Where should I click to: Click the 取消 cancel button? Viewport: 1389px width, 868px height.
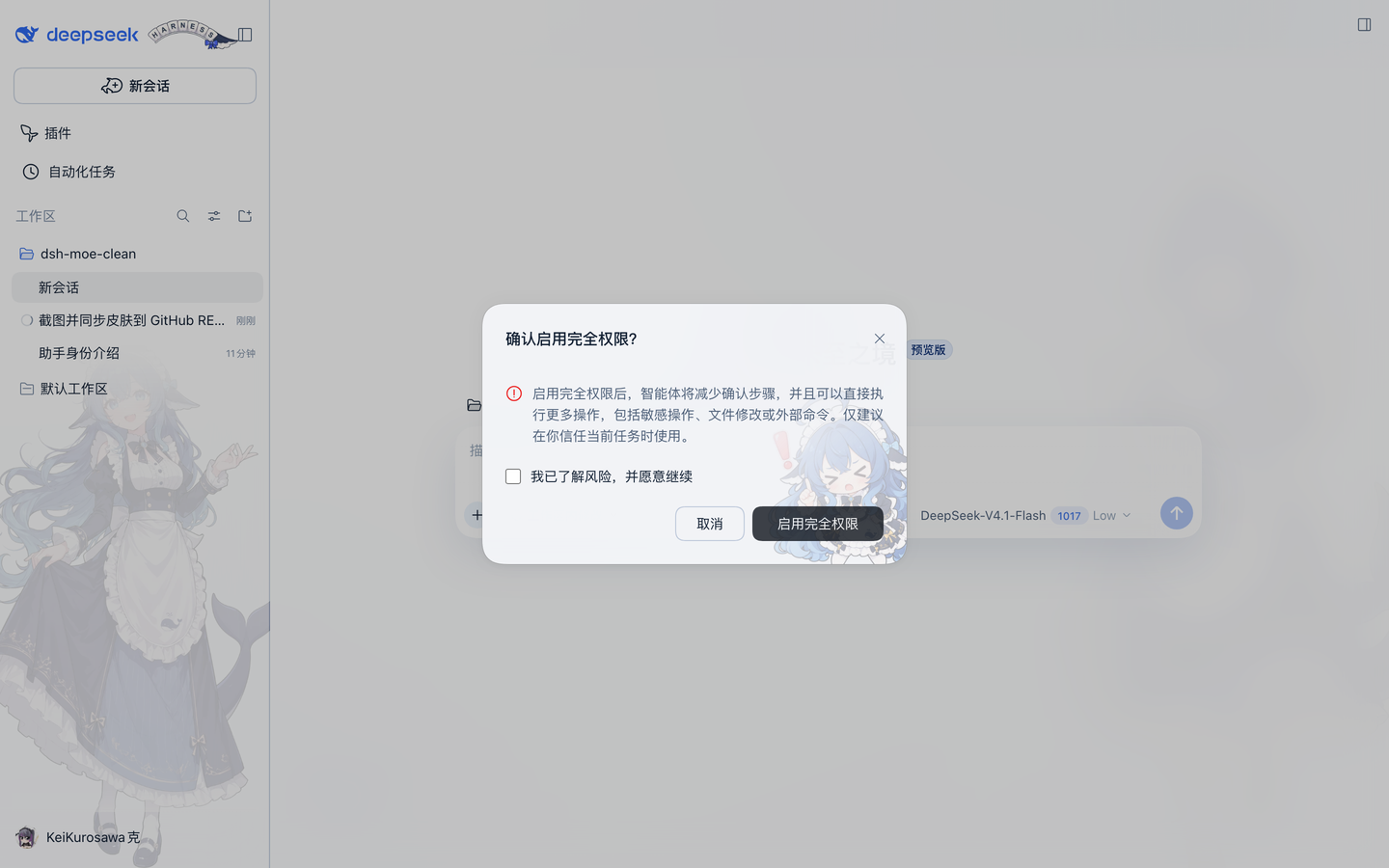click(710, 524)
